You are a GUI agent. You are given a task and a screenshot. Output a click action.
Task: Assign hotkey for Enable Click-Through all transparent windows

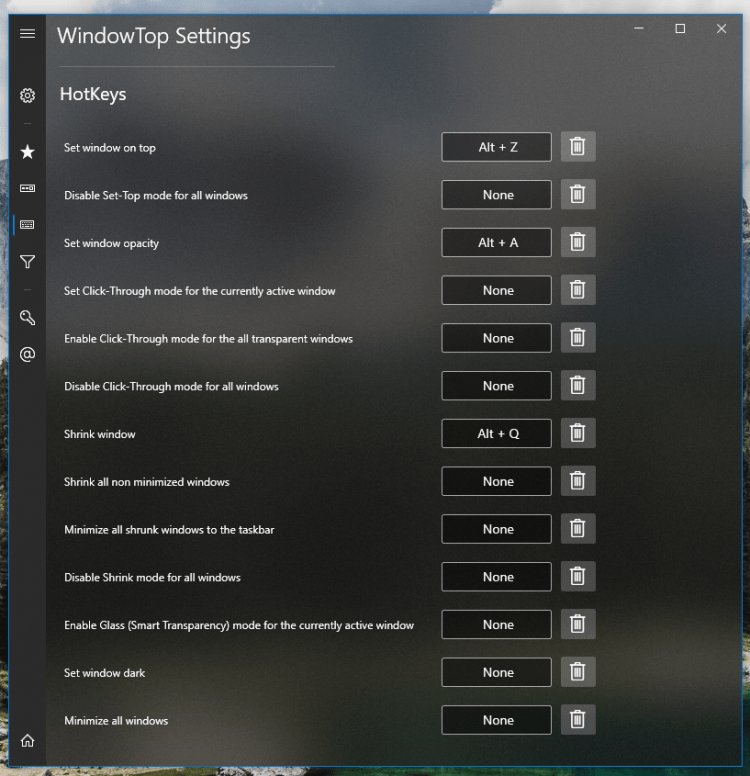tap(497, 338)
